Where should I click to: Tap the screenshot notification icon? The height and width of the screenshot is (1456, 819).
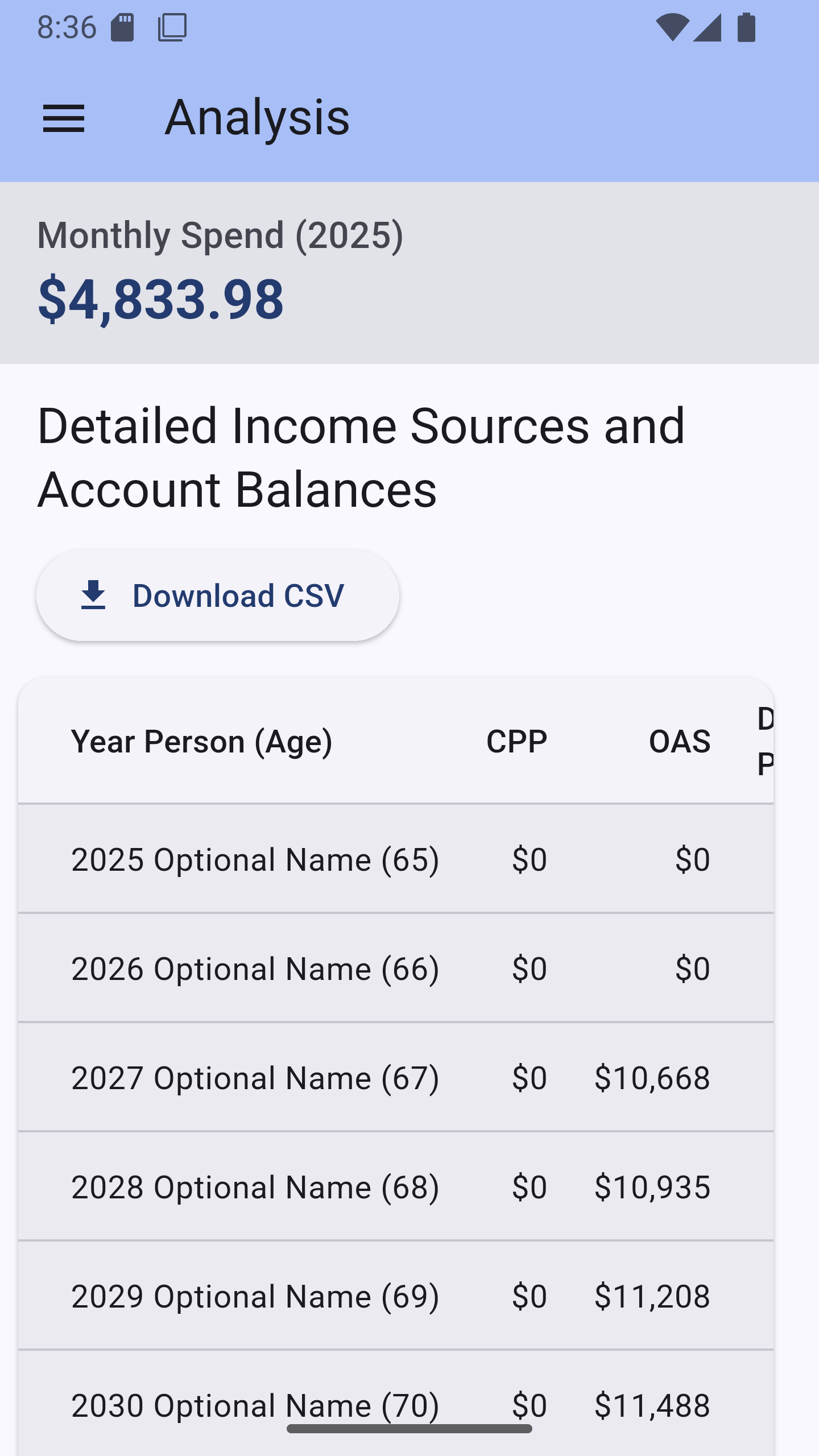point(172,27)
